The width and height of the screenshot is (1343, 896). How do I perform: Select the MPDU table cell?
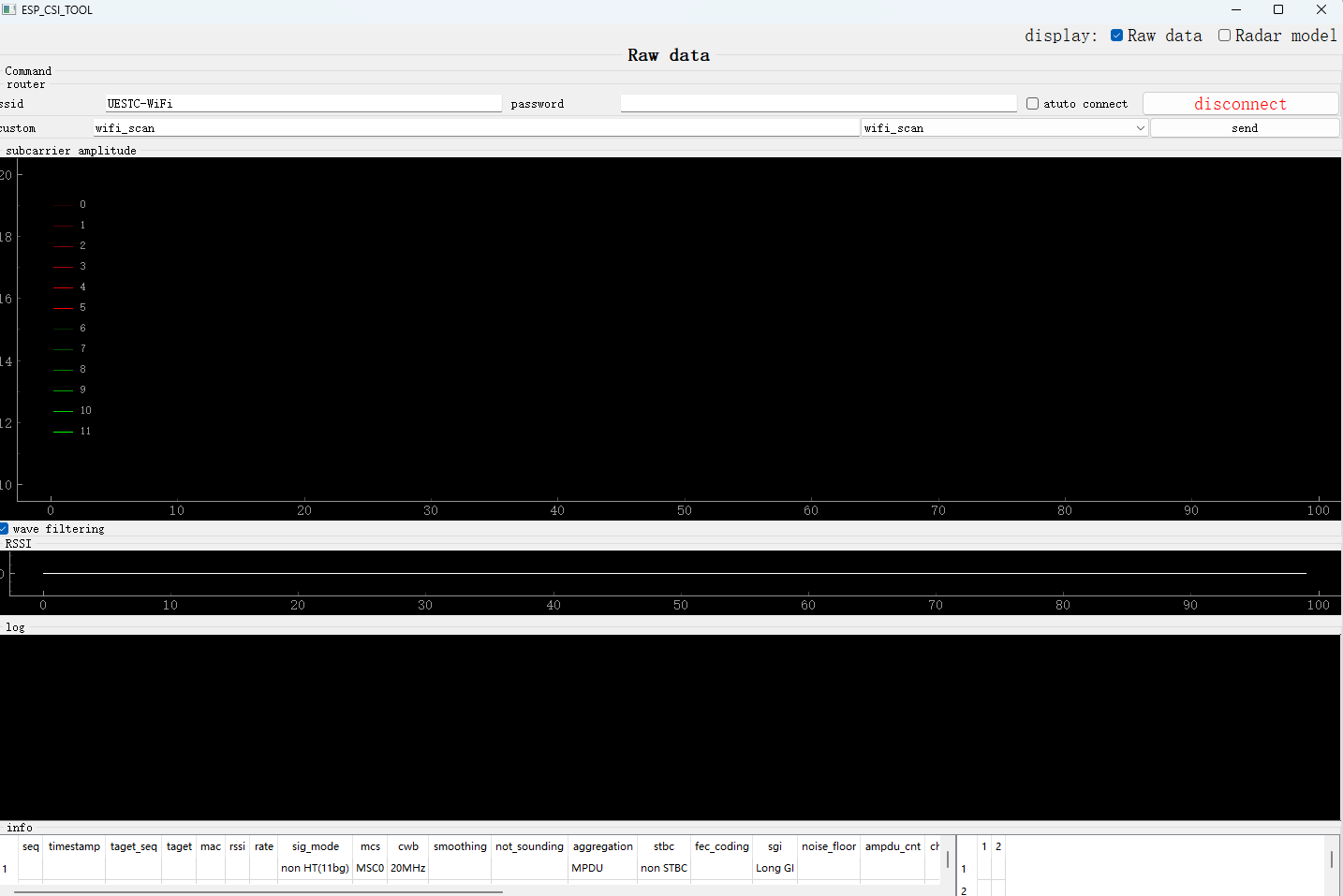tap(603, 868)
